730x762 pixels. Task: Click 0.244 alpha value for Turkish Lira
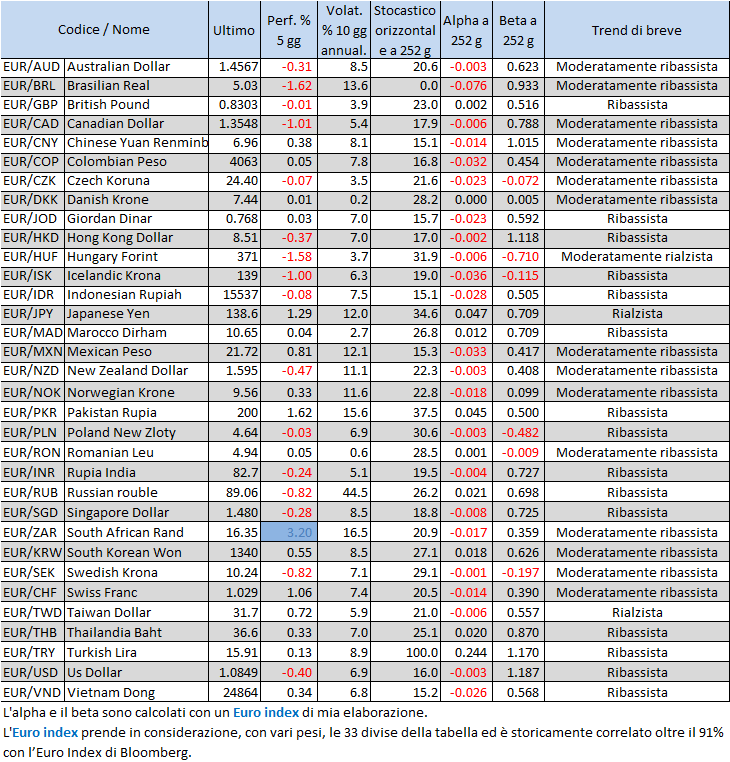click(x=466, y=652)
